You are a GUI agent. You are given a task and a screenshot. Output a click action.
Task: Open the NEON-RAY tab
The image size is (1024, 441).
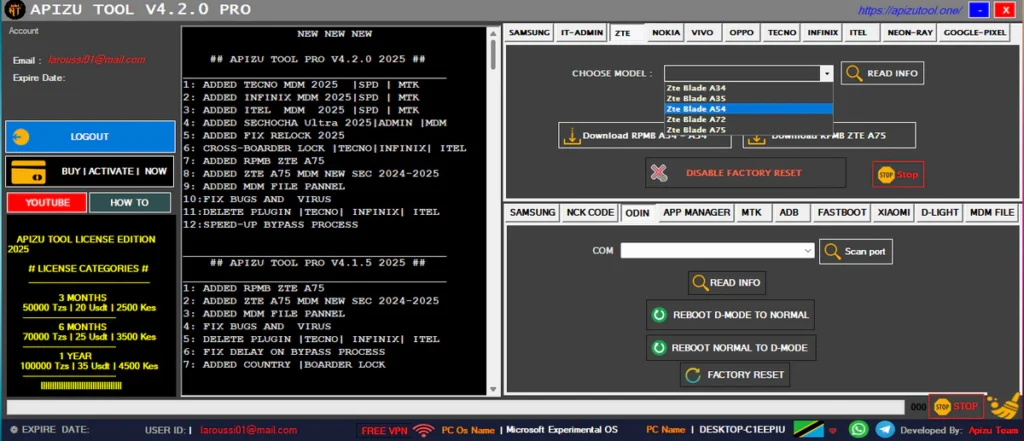(x=909, y=33)
